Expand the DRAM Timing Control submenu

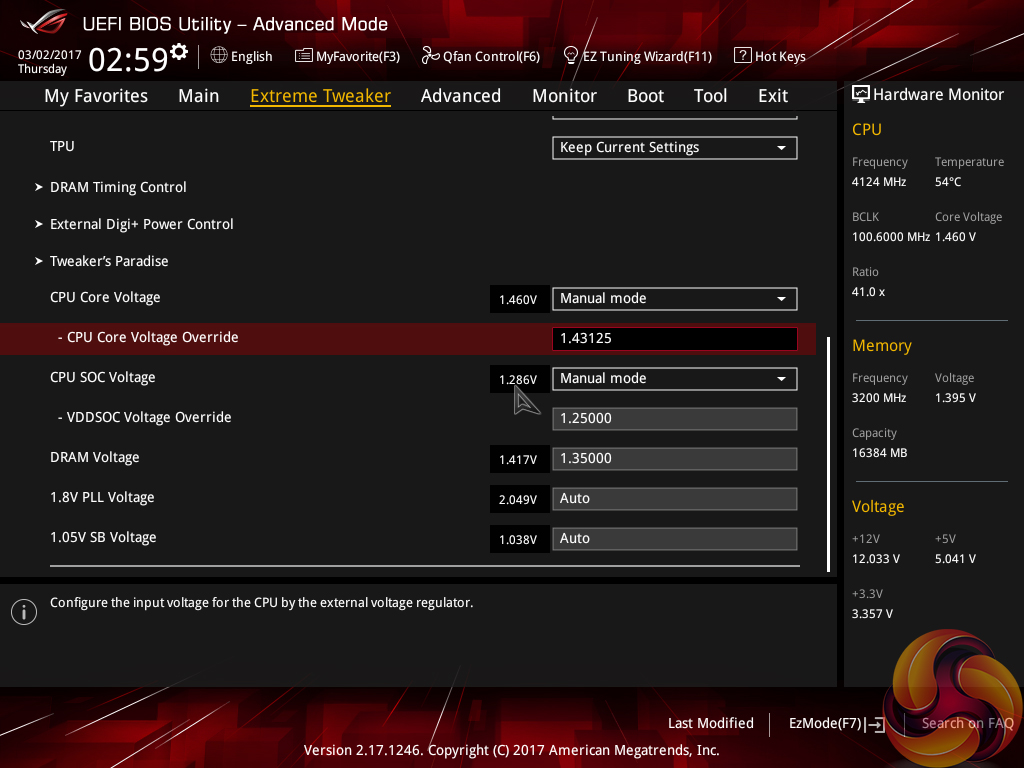[x=118, y=187]
